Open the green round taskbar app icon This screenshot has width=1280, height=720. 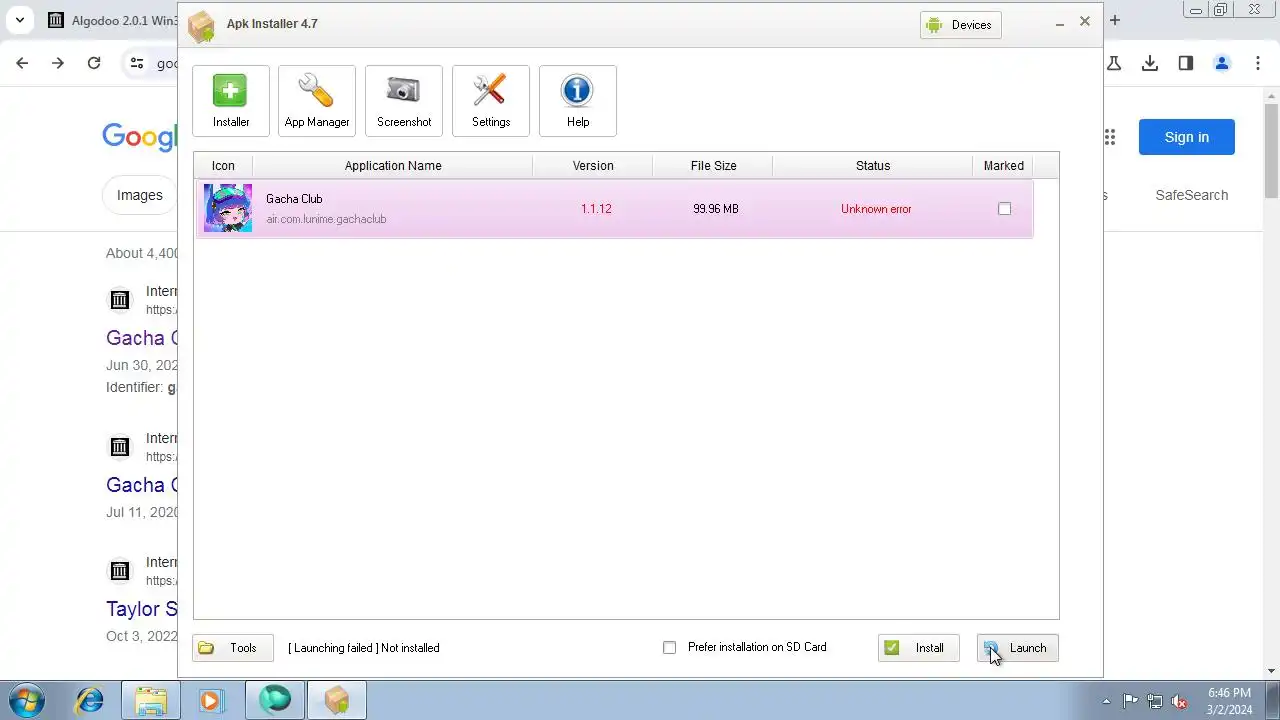coord(274,700)
